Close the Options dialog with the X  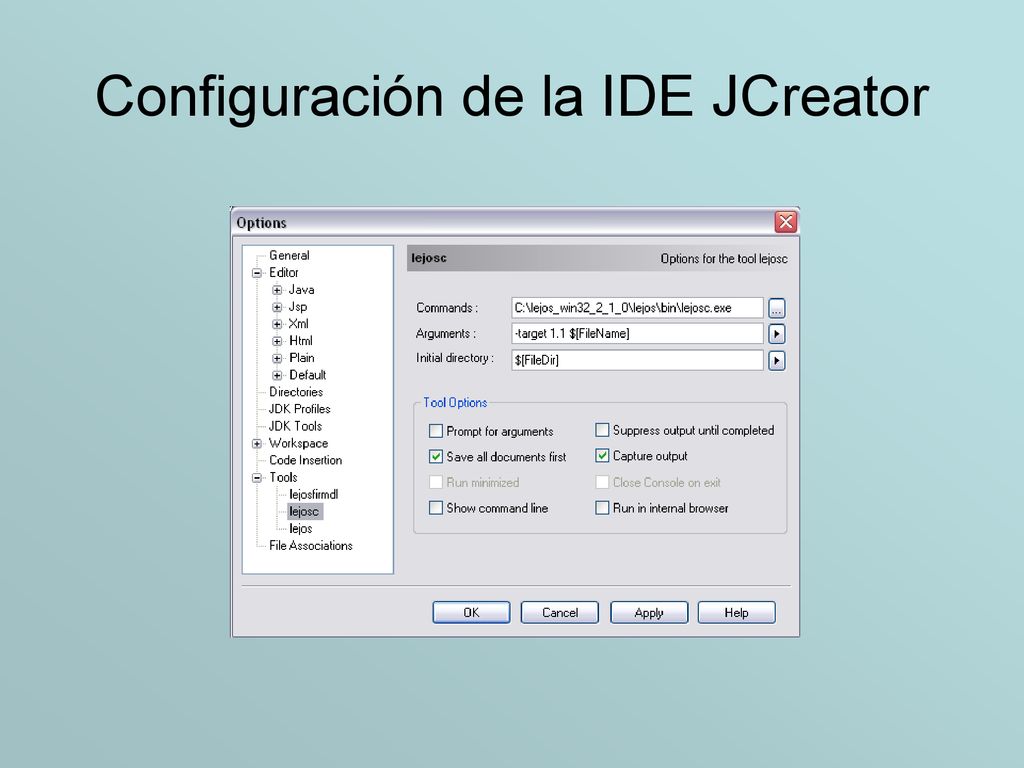pos(786,222)
